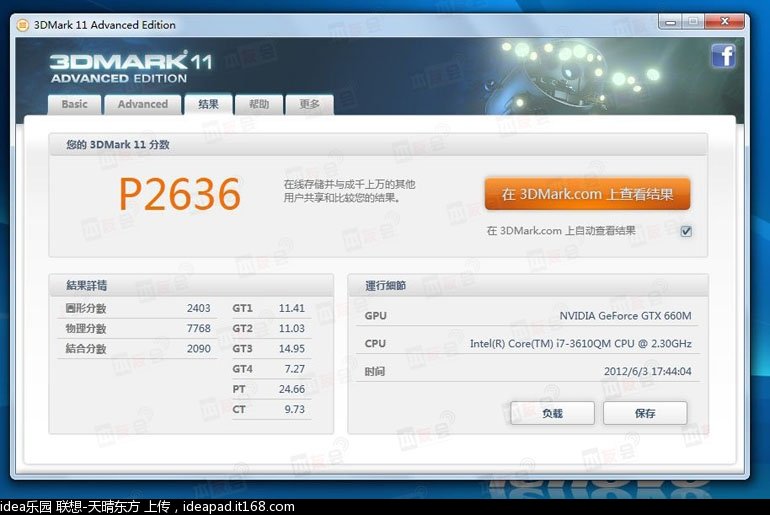The image size is (770, 515).
Task: Select the graphics score value 2403
Action: (x=198, y=308)
